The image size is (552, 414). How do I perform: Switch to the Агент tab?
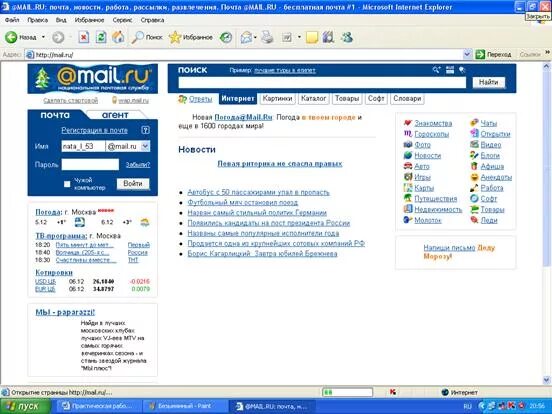click(115, 115)
